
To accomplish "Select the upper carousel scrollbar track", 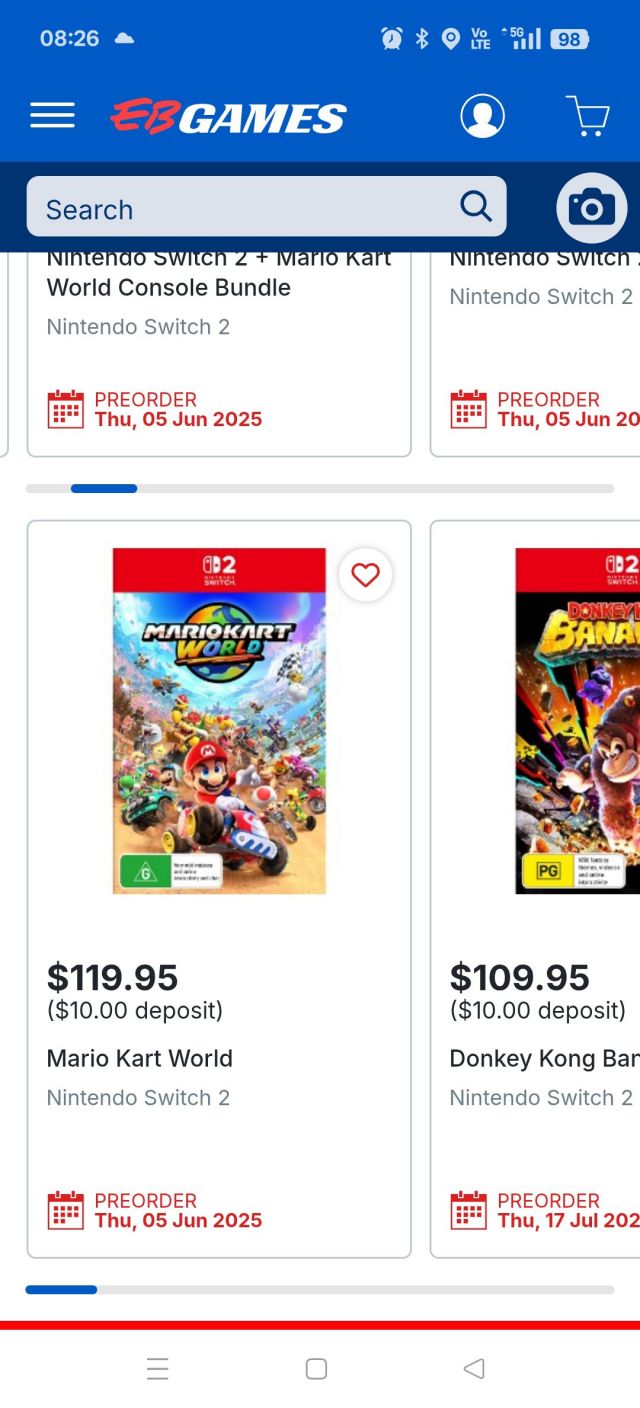I will (320, 488).
